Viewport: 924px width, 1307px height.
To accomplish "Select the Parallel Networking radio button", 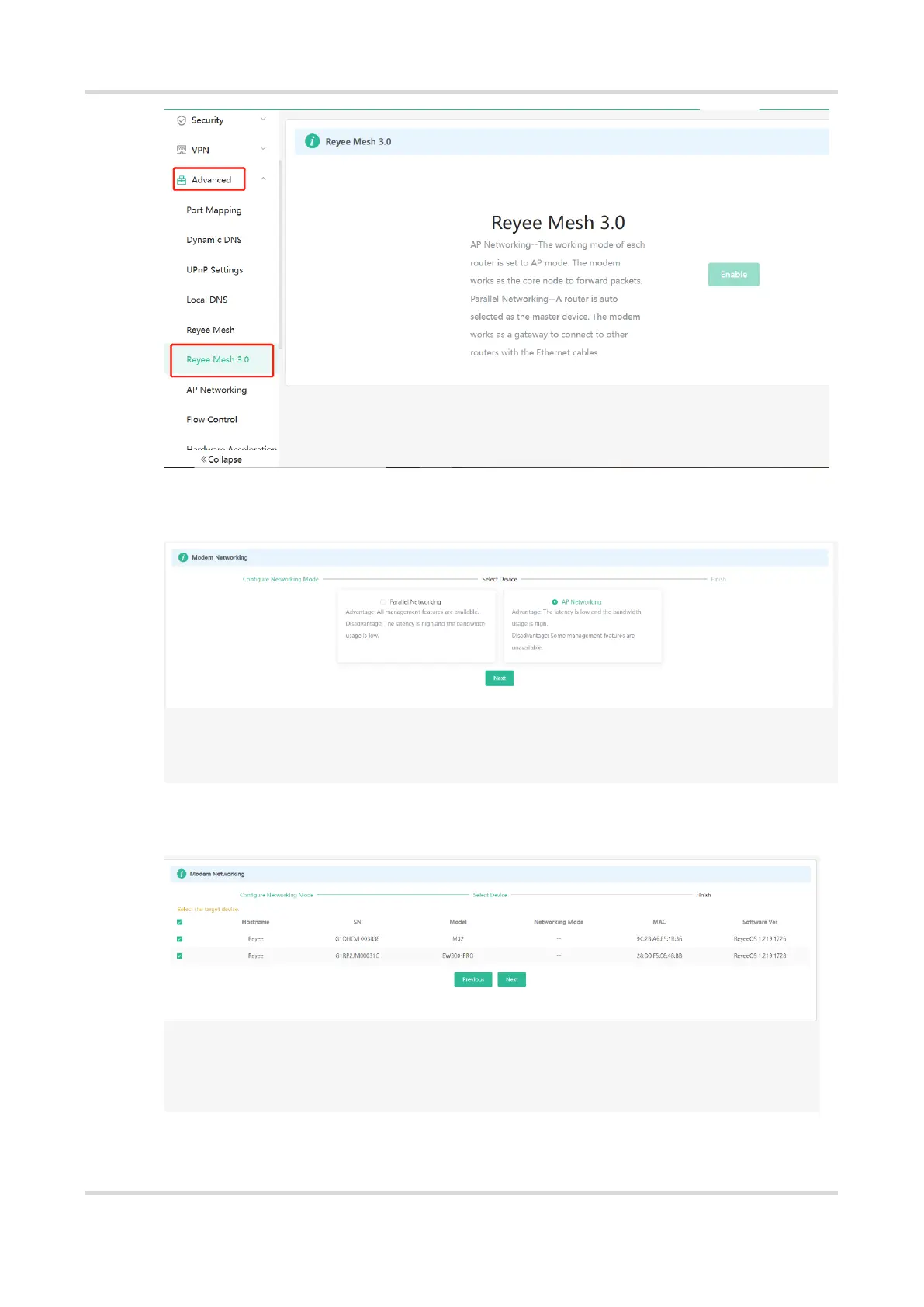I will pyautogui.click(x=383, y=602).
